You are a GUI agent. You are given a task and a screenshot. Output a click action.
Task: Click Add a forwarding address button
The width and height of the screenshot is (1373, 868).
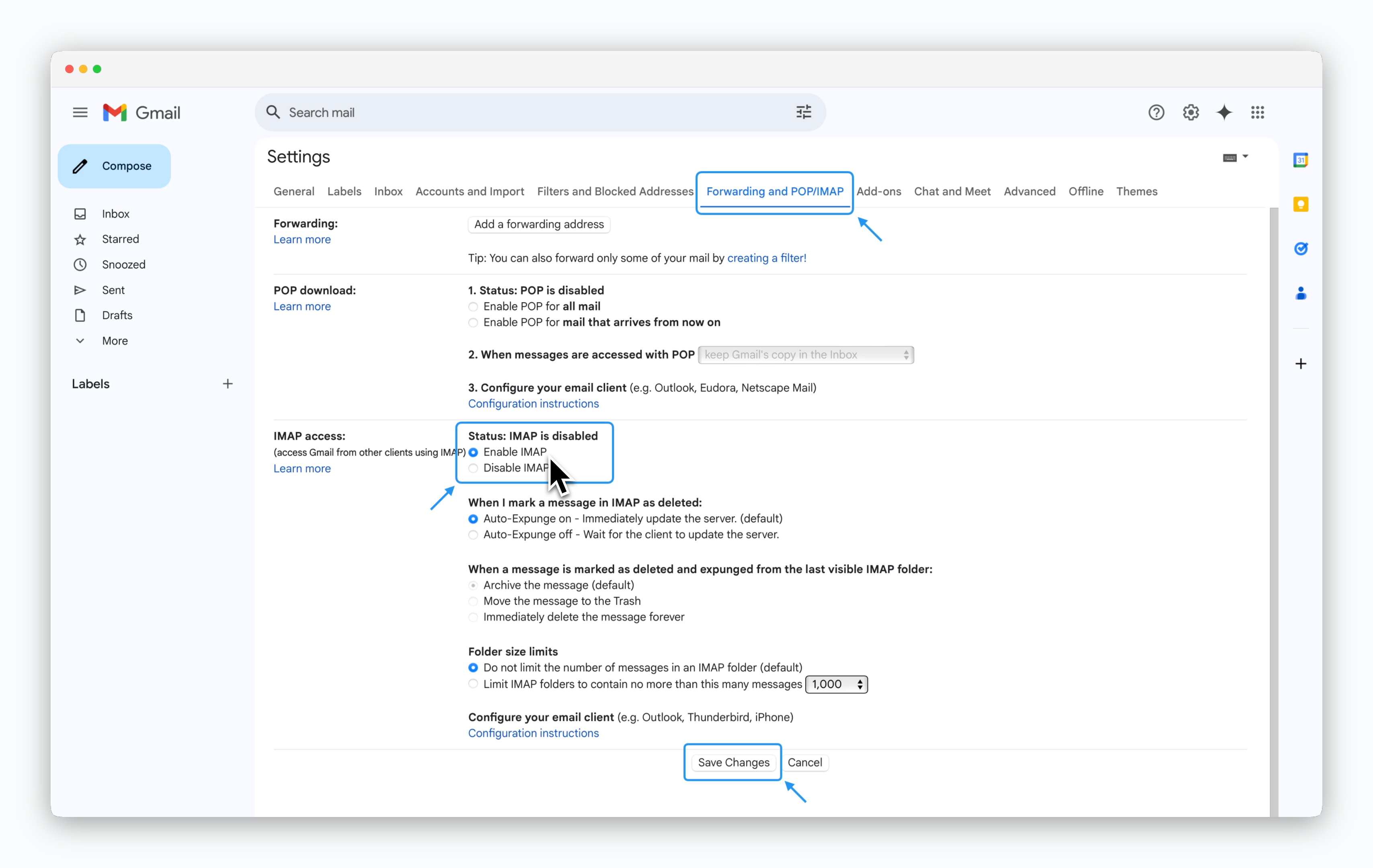[539, 225]
